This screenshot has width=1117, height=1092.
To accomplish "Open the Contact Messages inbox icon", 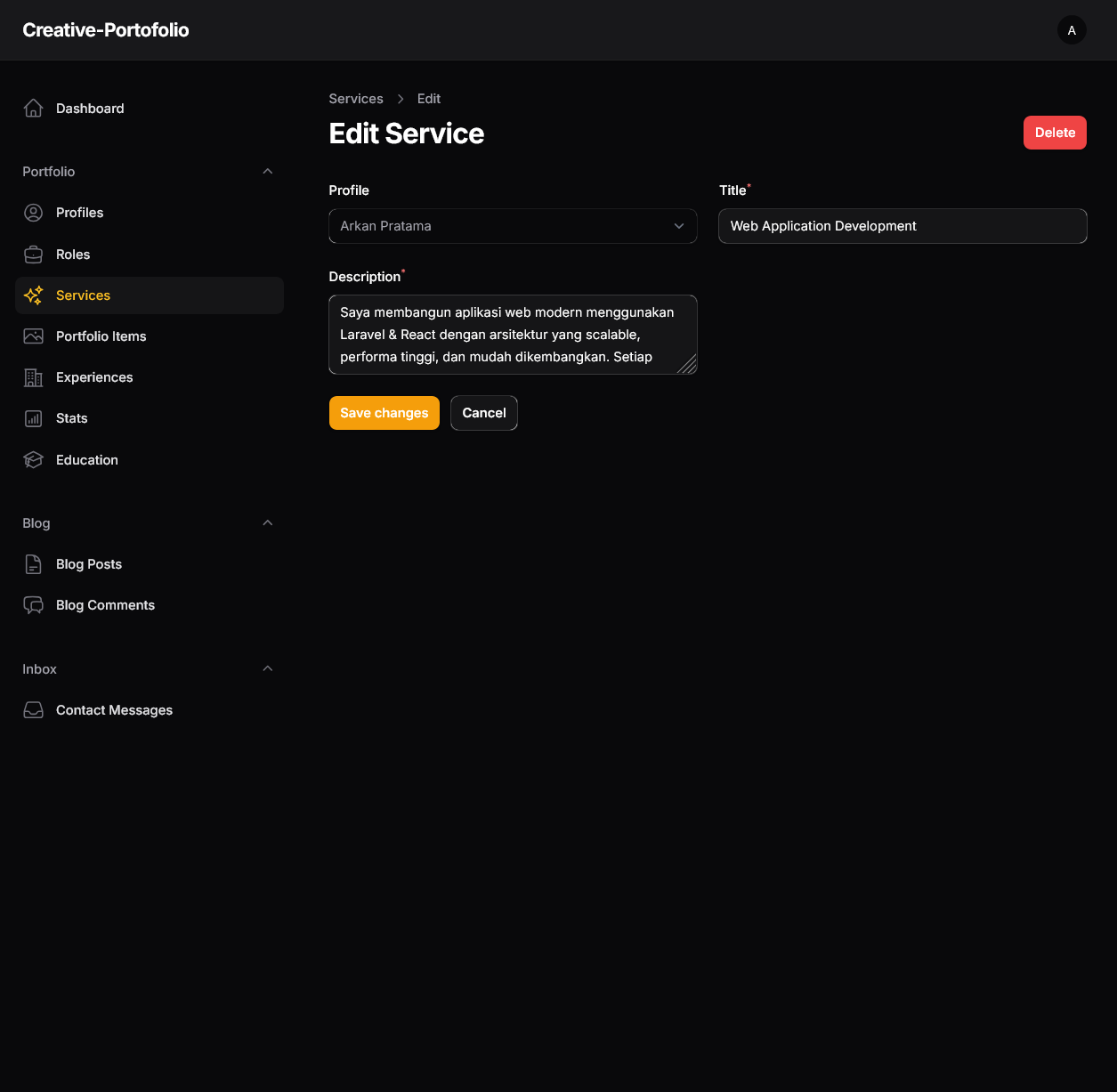I will point(33,709).
